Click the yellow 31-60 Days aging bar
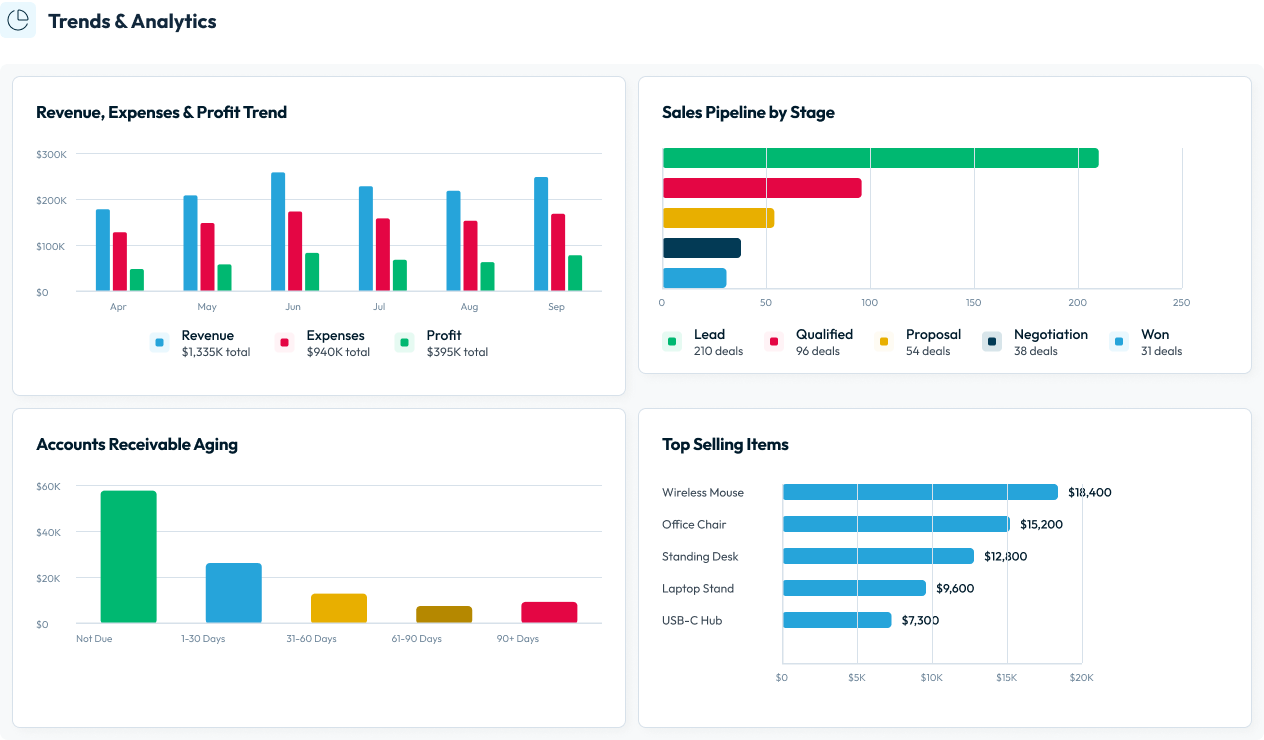Viewport: 1264px width, 740px height. [x=339, y=609]
